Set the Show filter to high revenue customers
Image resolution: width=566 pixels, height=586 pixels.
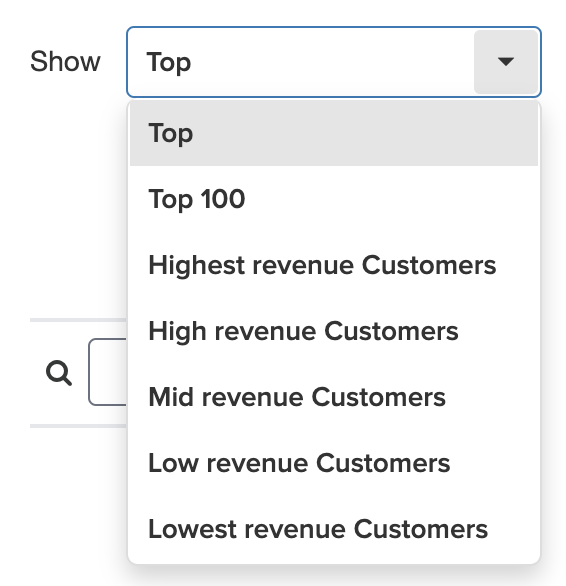334,331
